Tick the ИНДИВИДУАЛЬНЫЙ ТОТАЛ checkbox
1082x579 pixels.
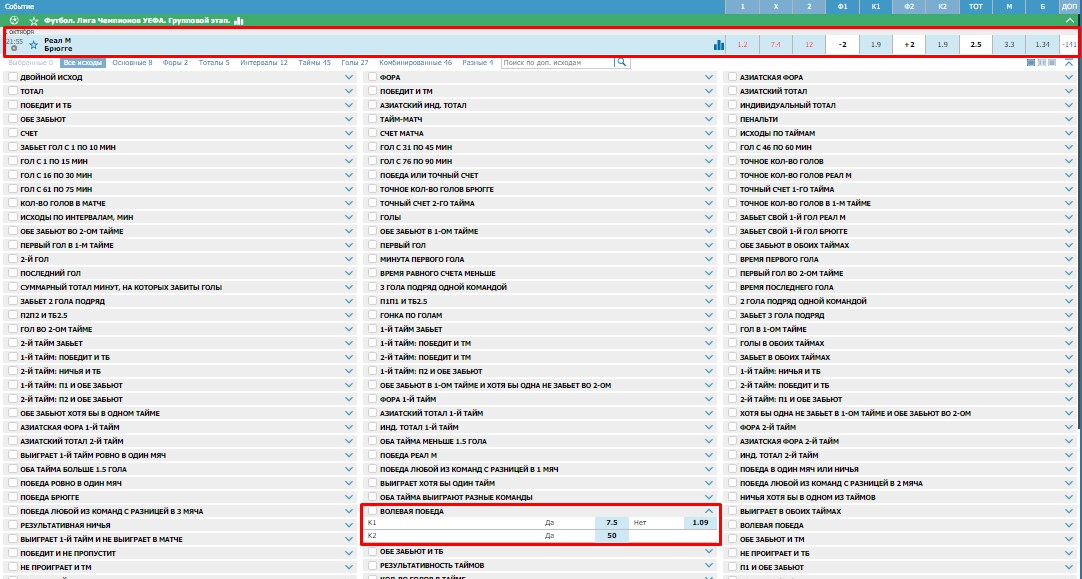732,105
